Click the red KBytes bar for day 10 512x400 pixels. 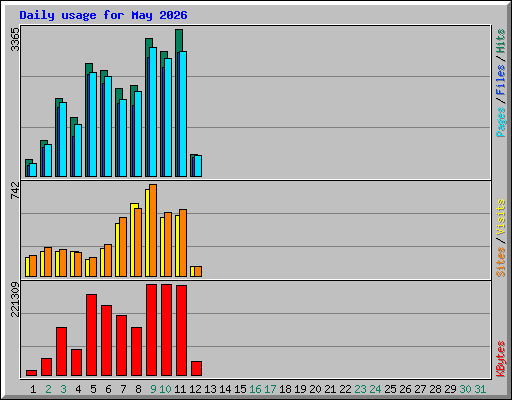167,330
